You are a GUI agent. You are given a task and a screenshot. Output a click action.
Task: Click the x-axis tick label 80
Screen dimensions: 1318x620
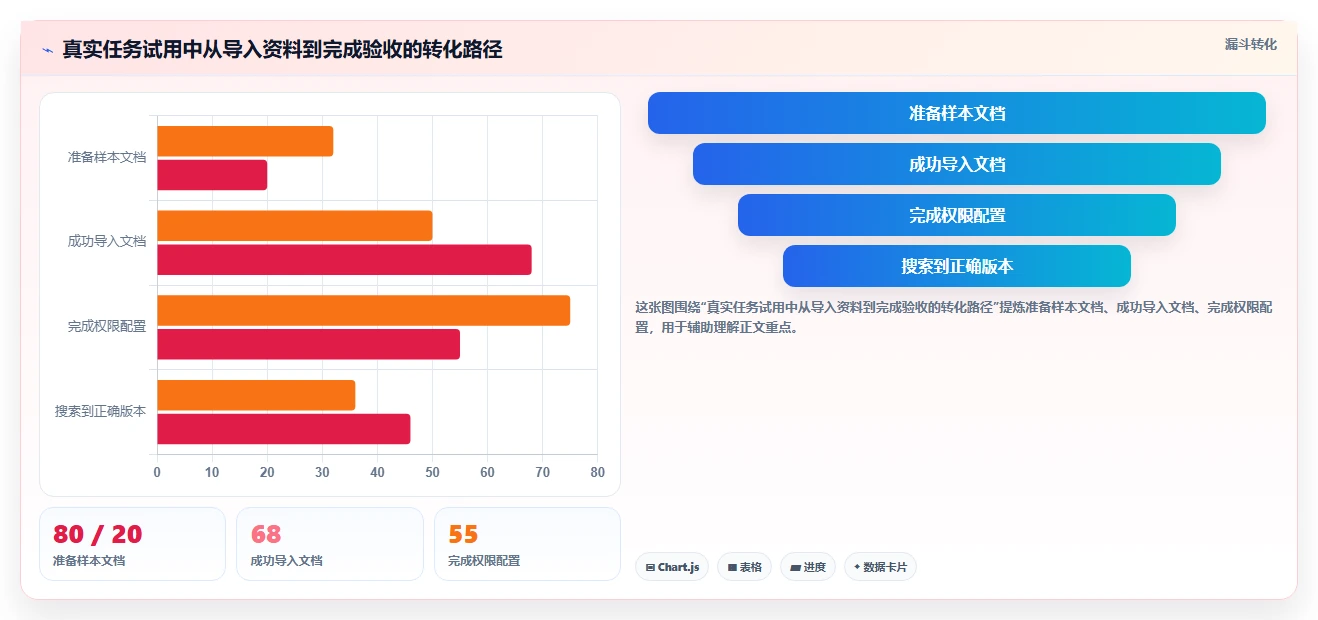point(598,472)
